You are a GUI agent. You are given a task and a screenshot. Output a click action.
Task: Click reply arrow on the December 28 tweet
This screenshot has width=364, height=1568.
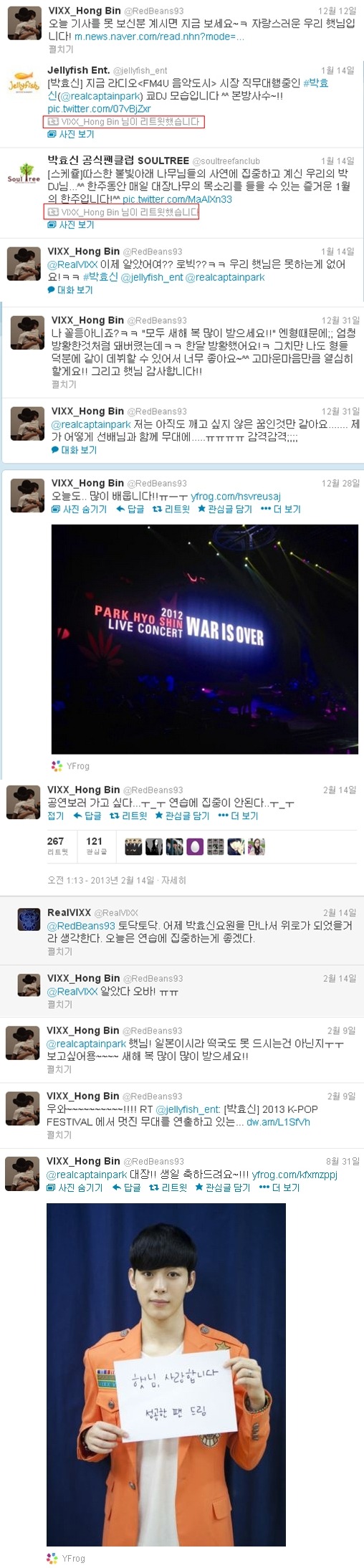click(130, 509)
